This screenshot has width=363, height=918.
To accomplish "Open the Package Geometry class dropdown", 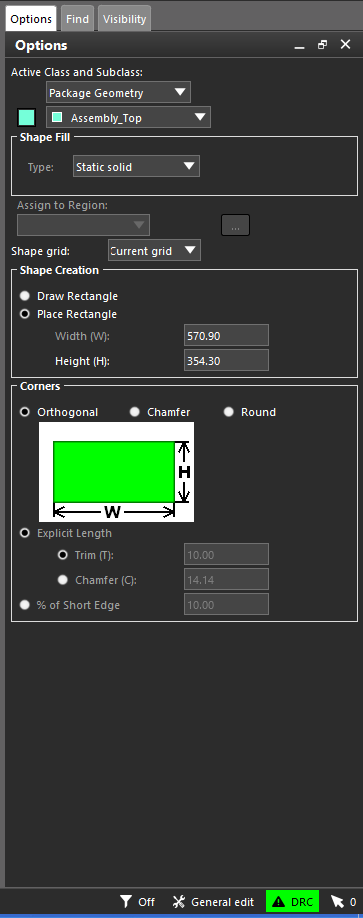I will tap(118, 93).
